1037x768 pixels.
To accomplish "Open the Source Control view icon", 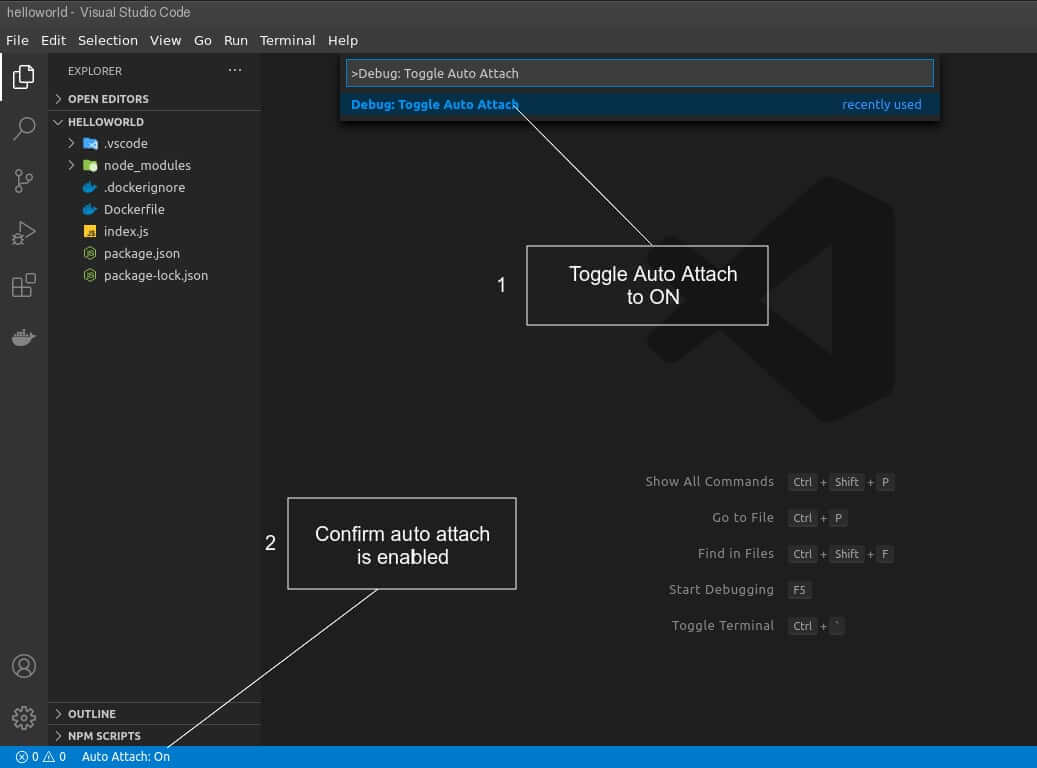I will (x=24, y=181).
